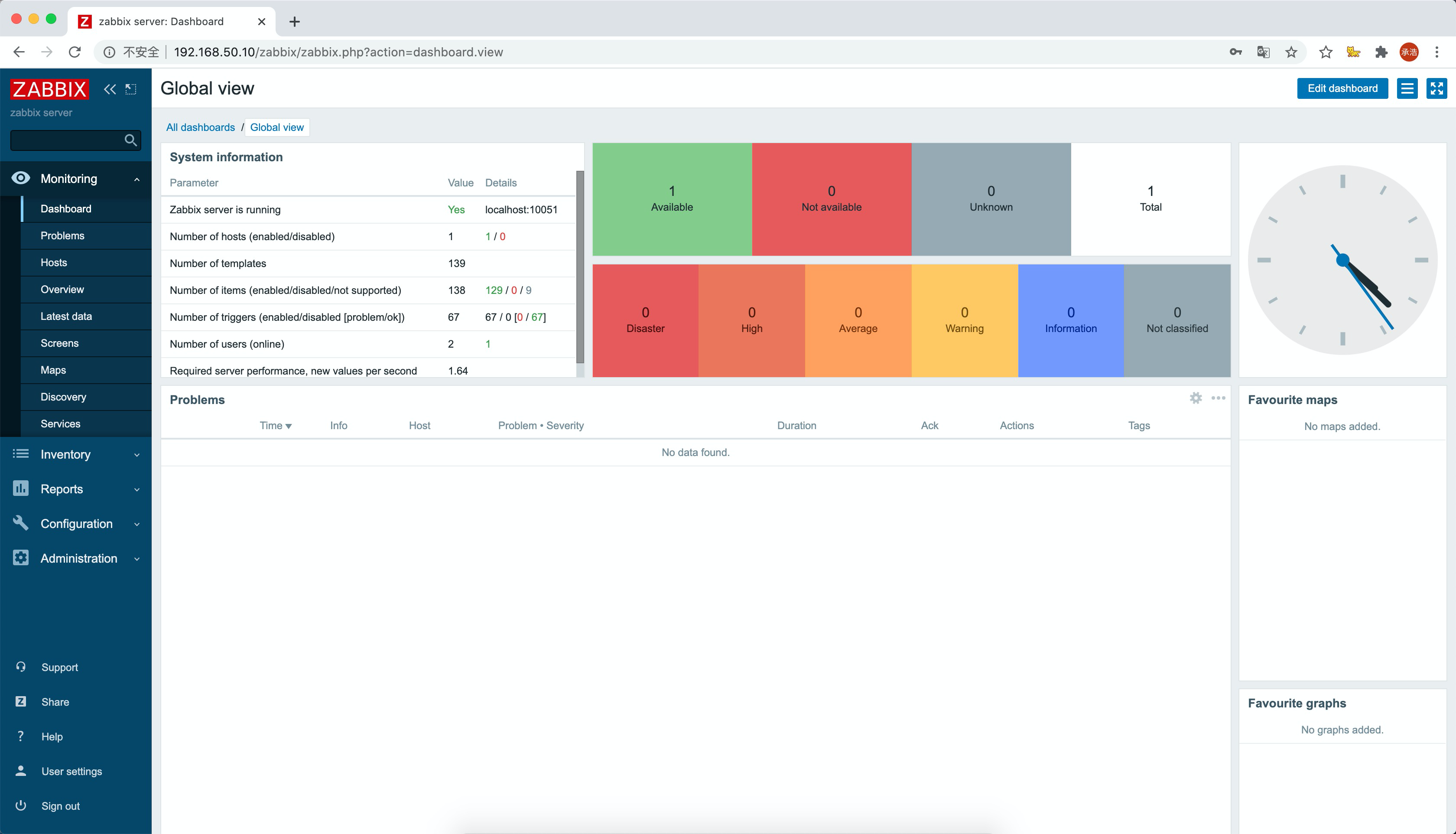Click the Sign out power icon

[21, 805]
